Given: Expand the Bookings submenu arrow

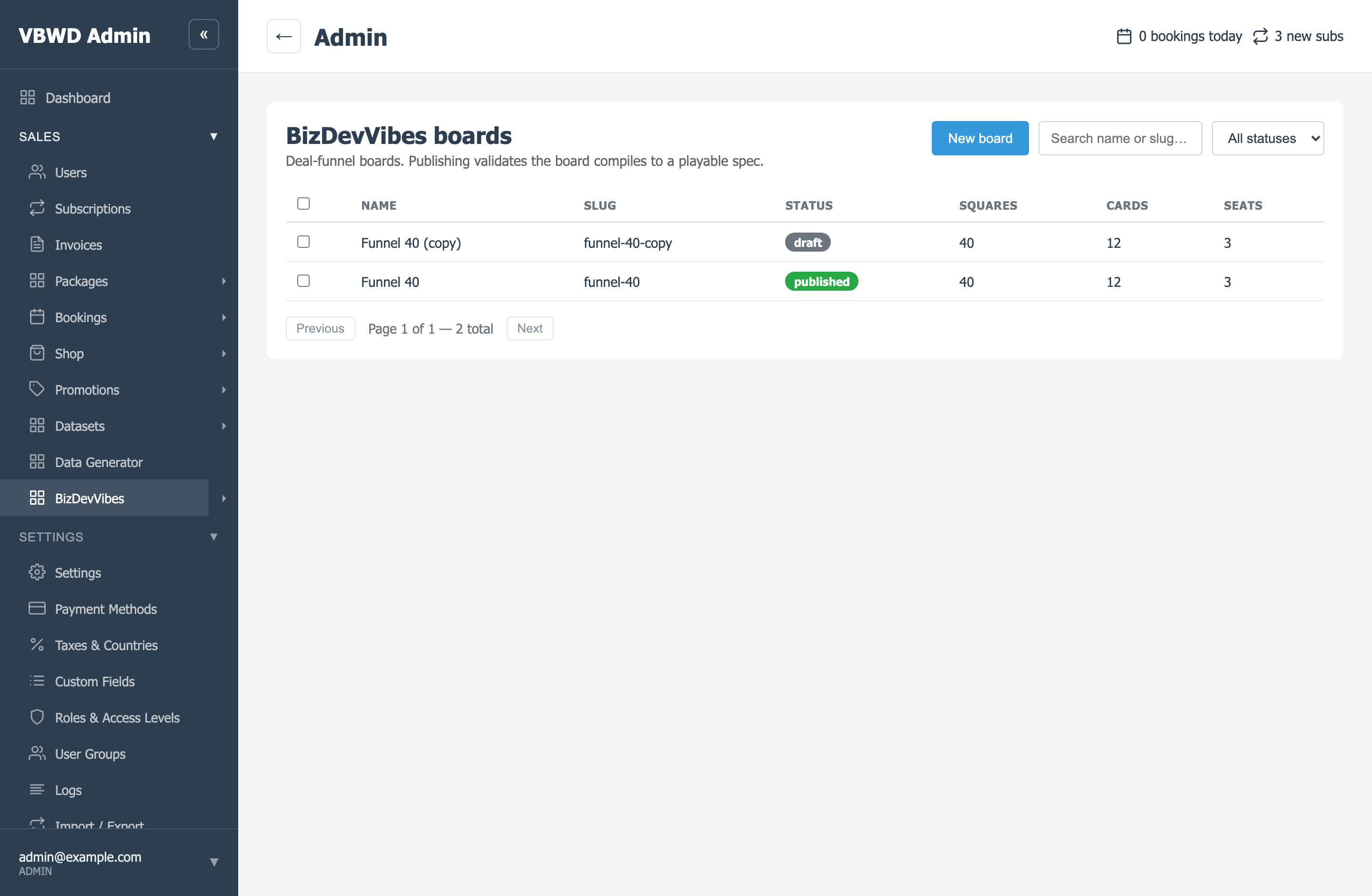Looking at the screenshot, I should point(224,318).
